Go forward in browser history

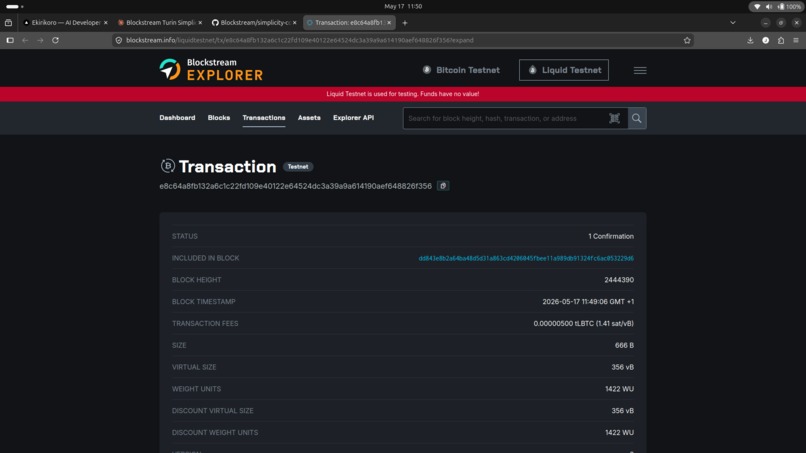pos(40,40)
